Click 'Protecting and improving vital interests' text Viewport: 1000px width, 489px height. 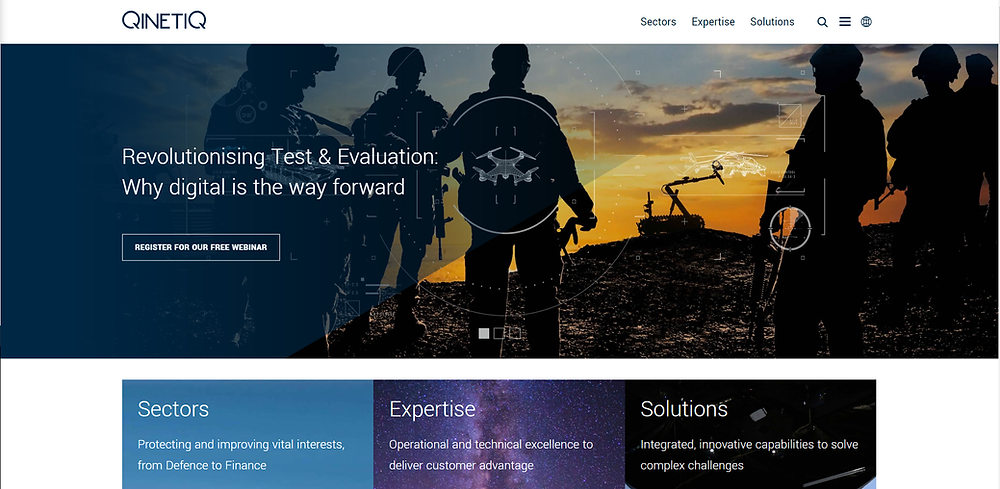pos(242,455)
